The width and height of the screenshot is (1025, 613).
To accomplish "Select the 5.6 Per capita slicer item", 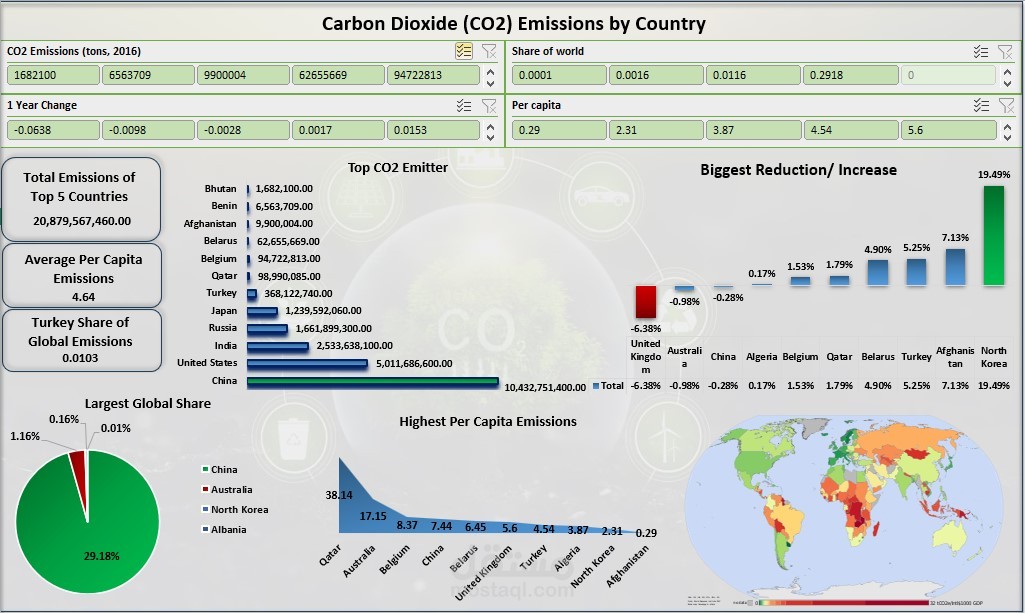I will (x=945, y=130).
